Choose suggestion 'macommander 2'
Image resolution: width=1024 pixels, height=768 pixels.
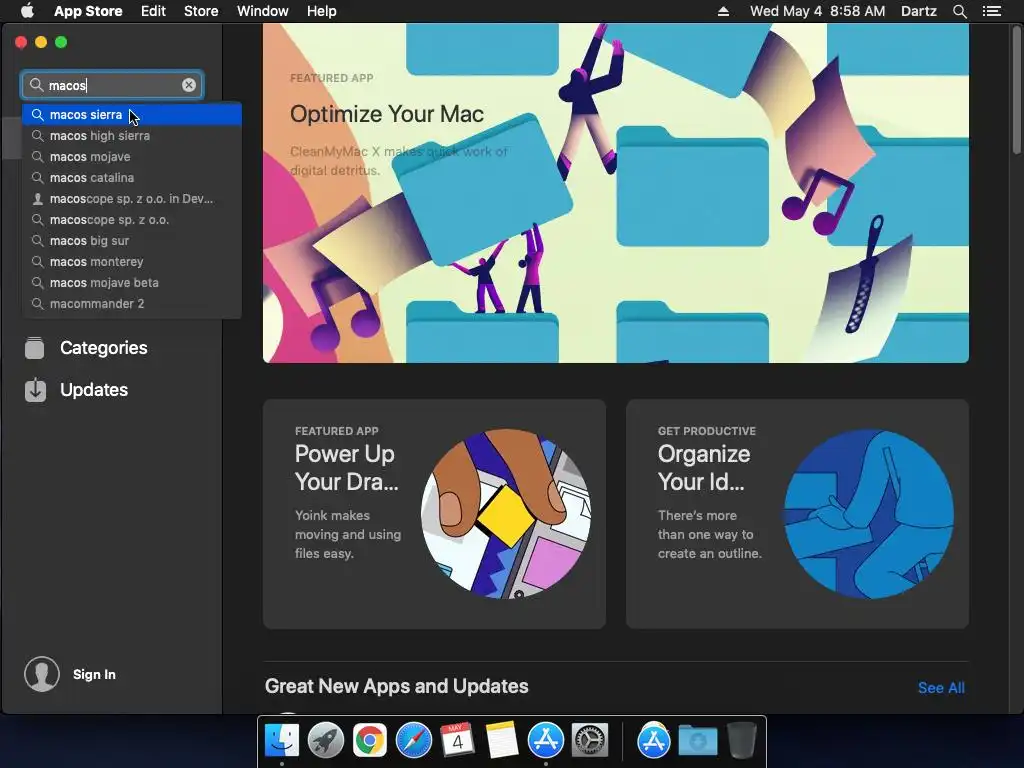(132, 303)
